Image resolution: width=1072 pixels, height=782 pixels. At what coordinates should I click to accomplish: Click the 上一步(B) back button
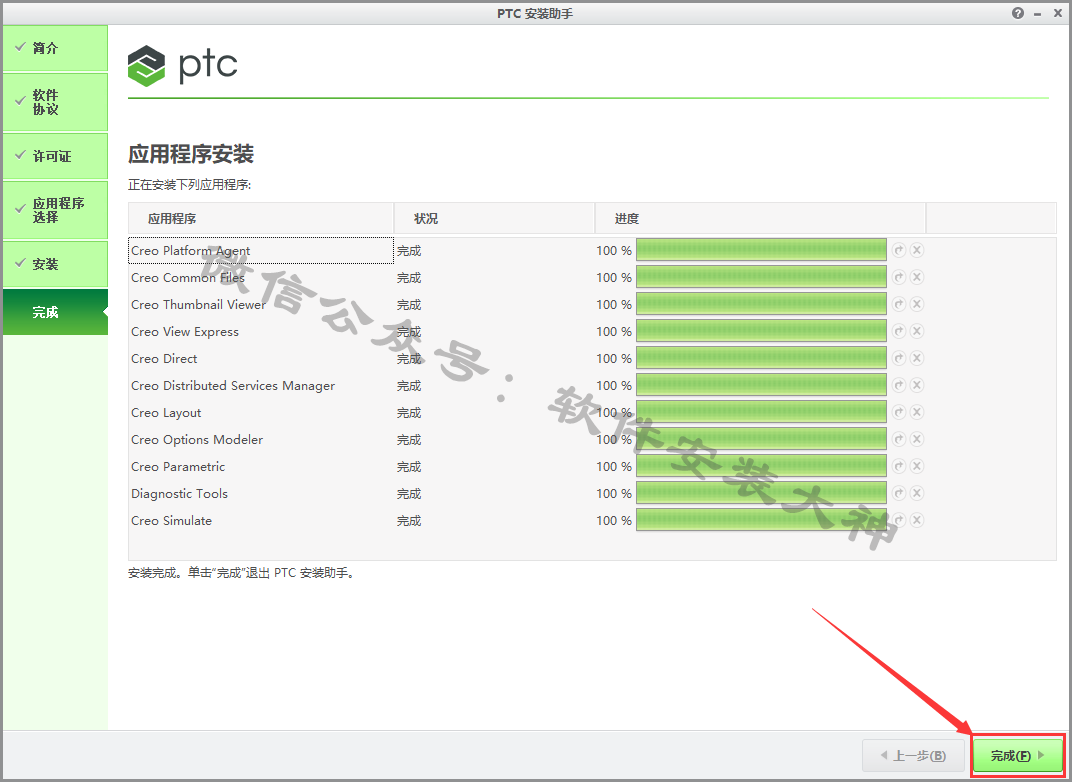tap(913, 755)
